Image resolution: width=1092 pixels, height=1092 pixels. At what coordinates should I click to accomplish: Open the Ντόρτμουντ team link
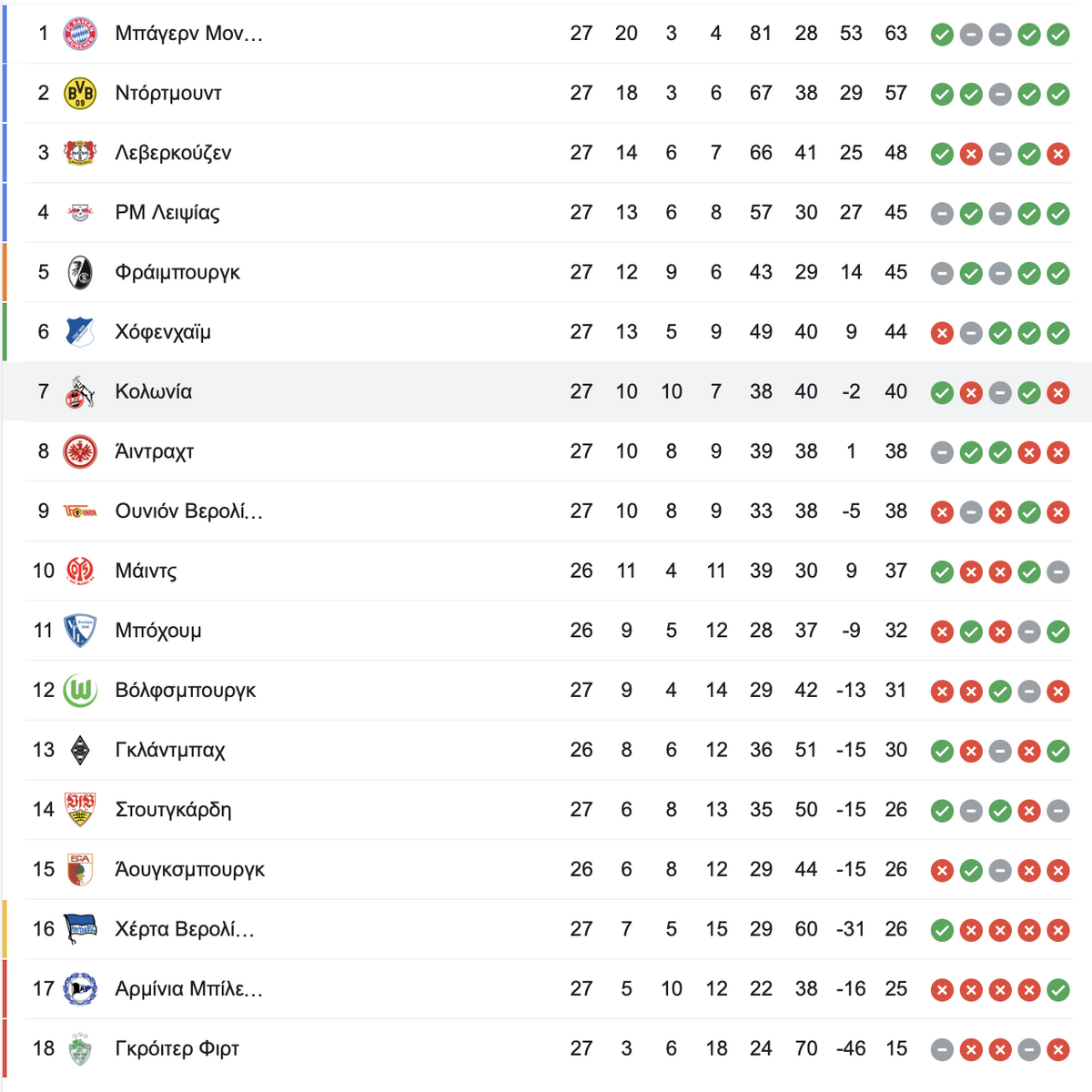[168, 94]
